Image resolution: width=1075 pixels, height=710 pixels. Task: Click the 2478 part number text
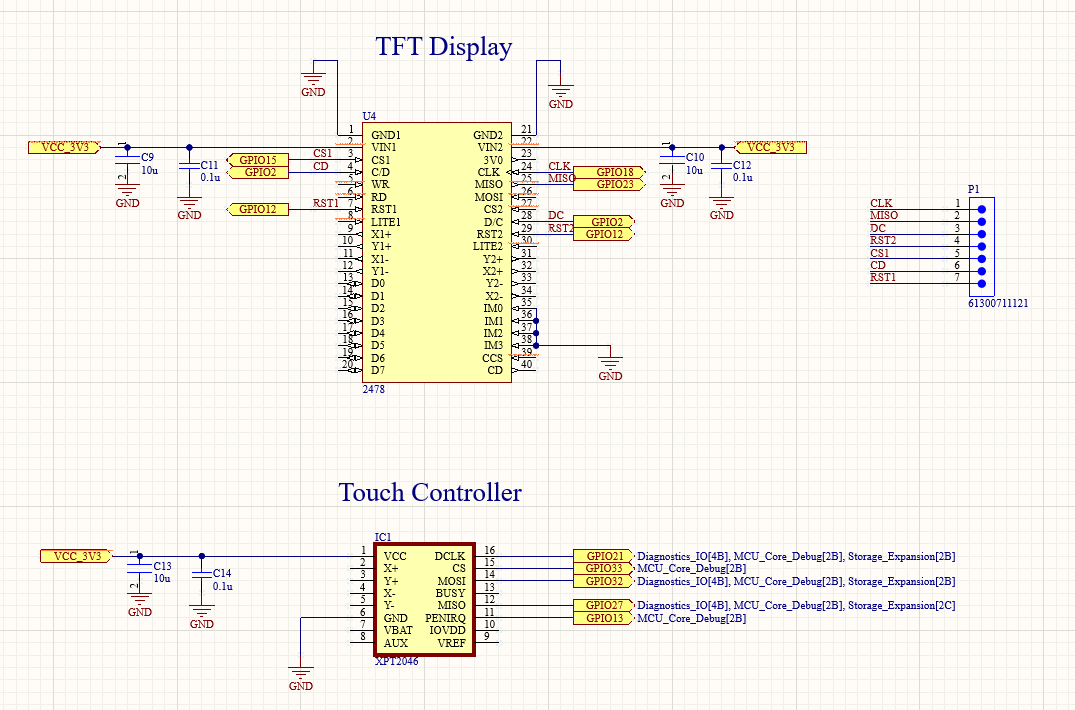[x=374, y=389]
